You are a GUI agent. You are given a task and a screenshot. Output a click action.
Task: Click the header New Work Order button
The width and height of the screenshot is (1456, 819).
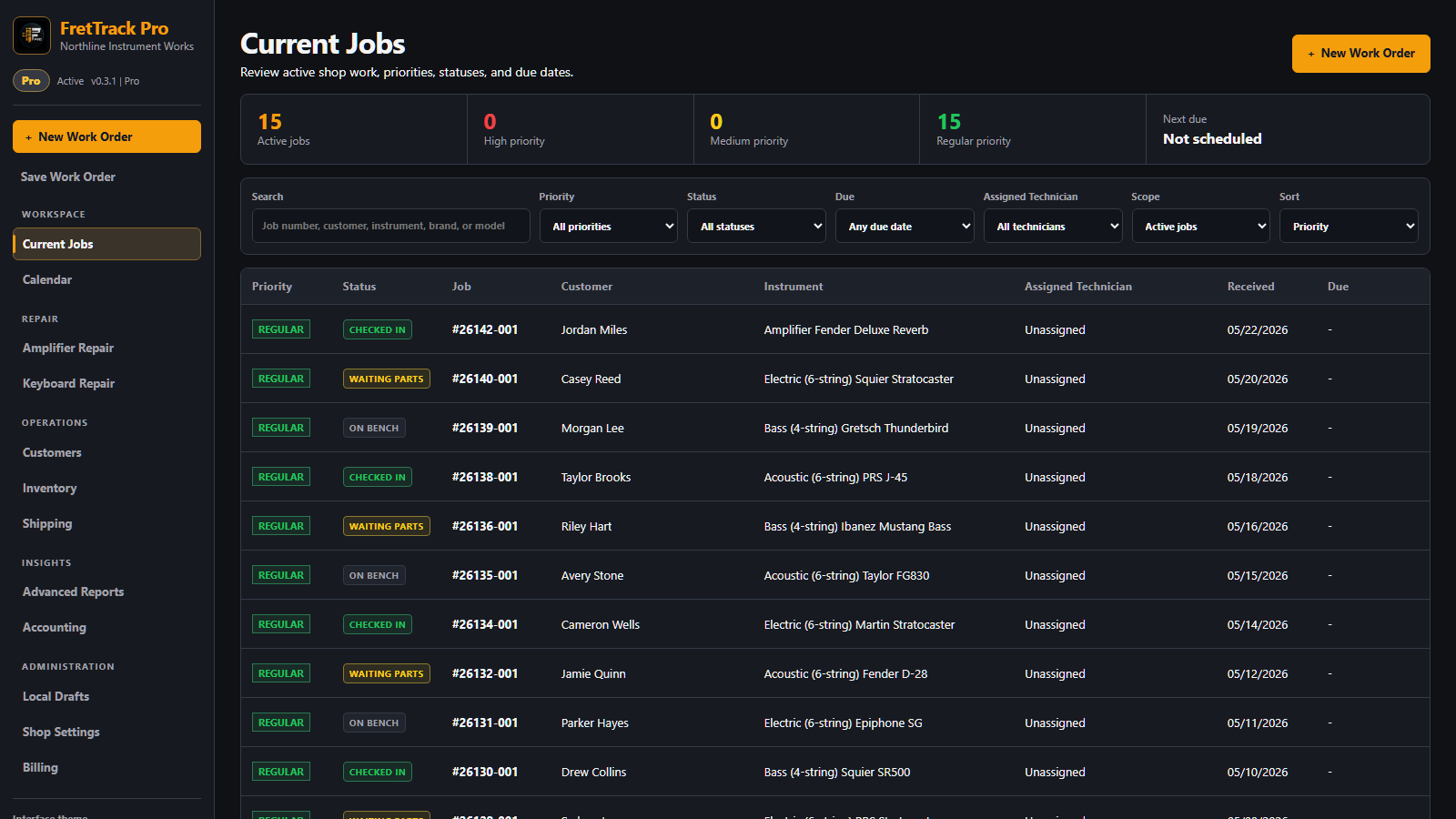tap(1360, 54)
